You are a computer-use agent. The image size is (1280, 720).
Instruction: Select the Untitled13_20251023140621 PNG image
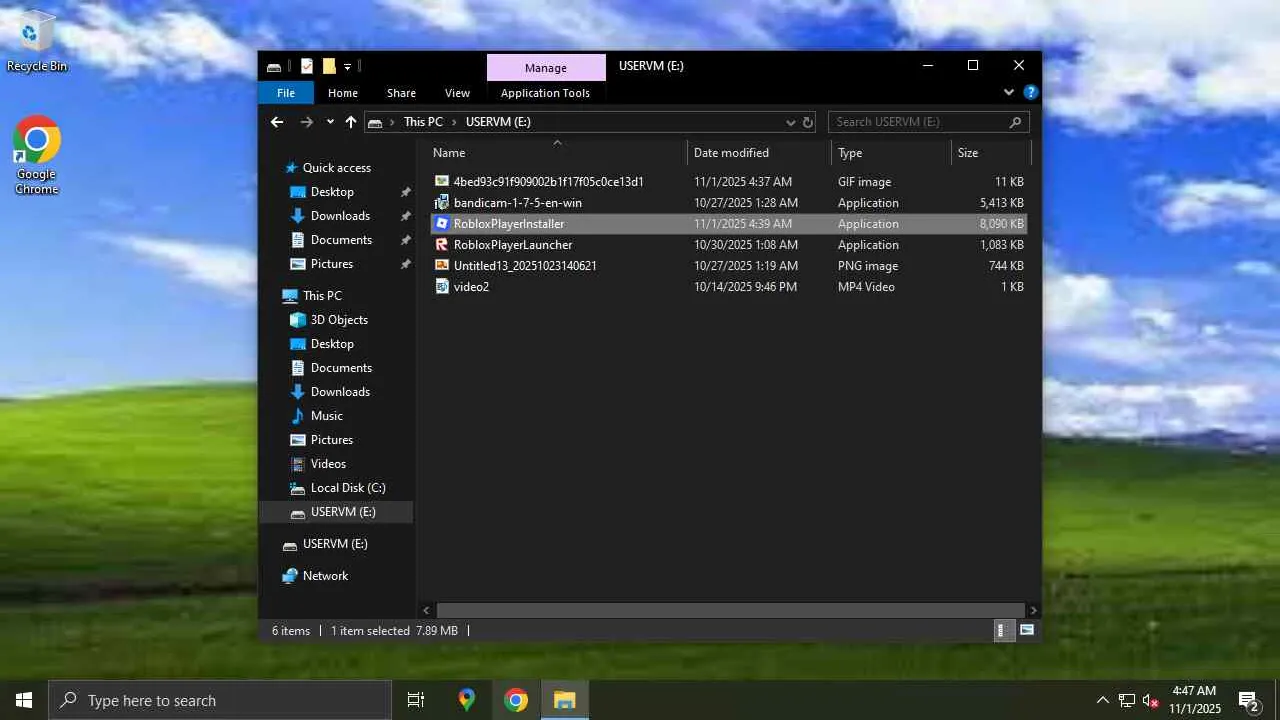(x=729, y=266)
